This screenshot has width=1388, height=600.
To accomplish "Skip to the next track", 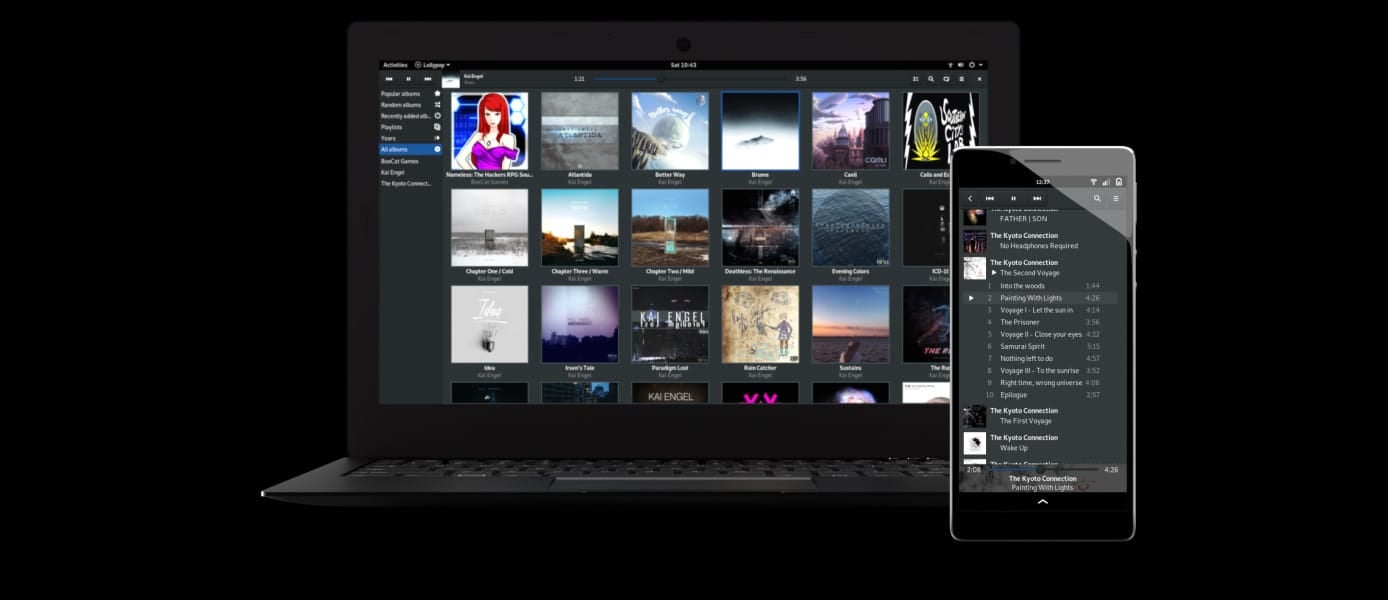I will click(x=428, y=78).
